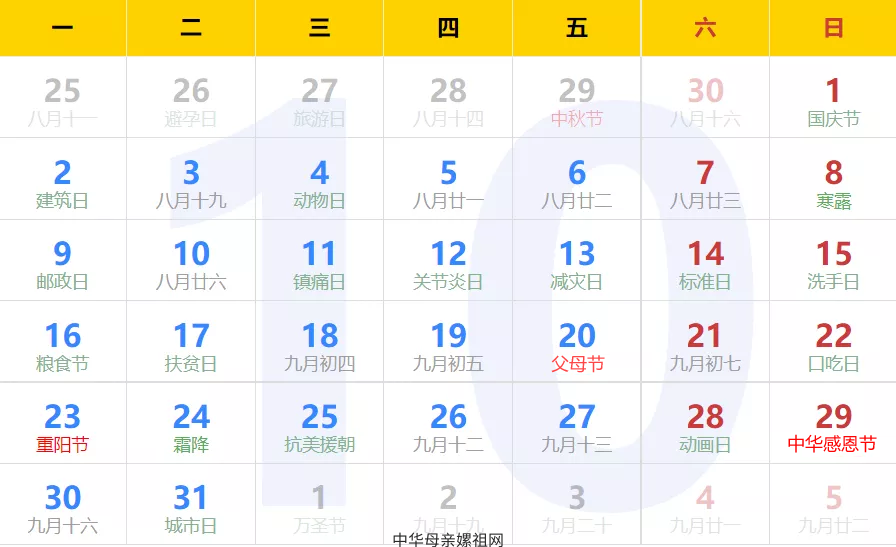
Task: Select the Saturday header 六
Action: coord(706,28)
